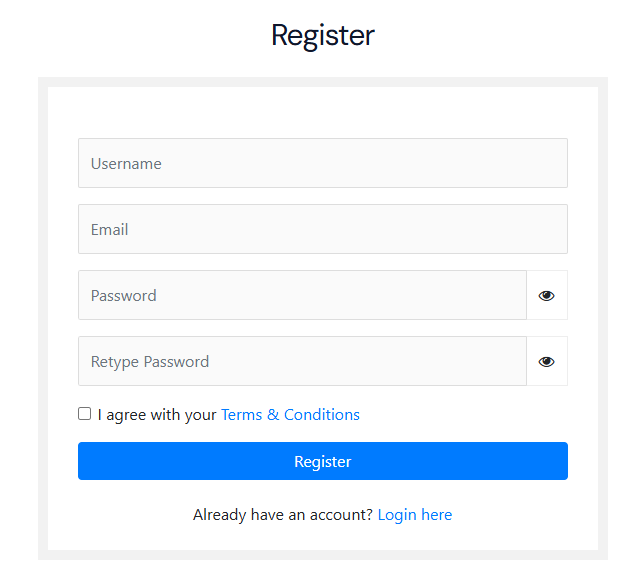Image resolution: width=634 pixels, height=583 pixels.
Task: Click the eye icon beside Retype Password
Action: (546, 361)
